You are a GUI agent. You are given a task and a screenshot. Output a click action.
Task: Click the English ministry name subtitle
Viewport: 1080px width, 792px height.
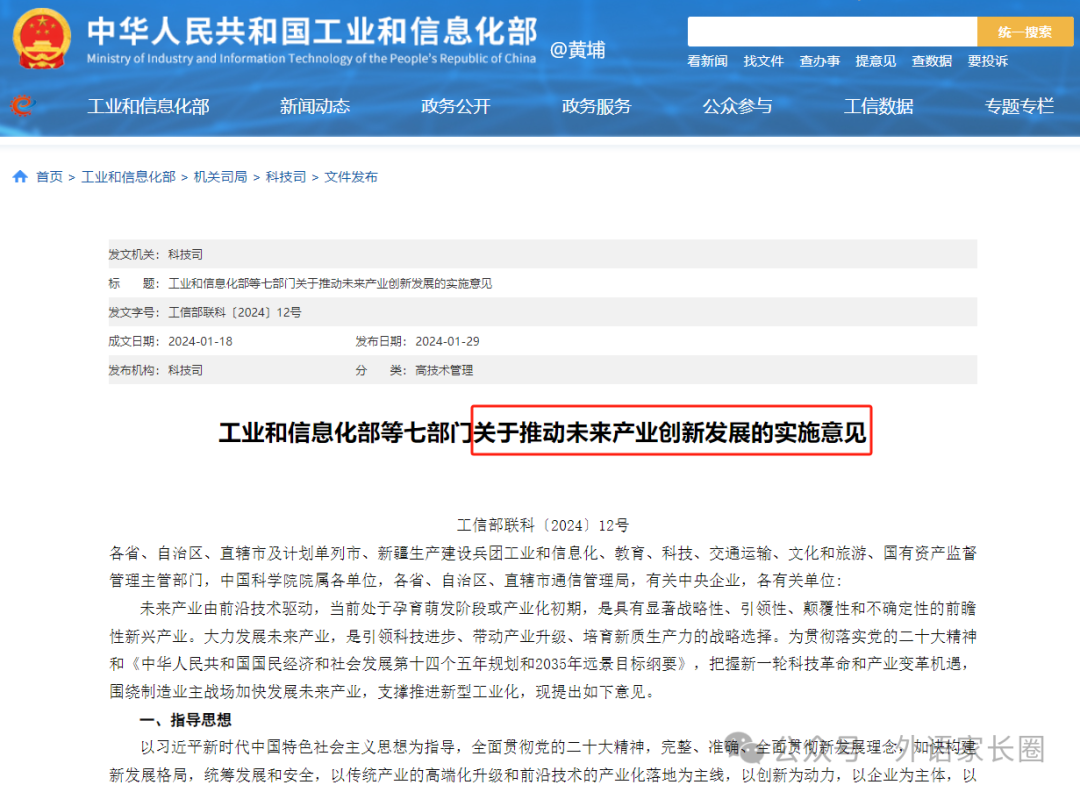[311, 59]
